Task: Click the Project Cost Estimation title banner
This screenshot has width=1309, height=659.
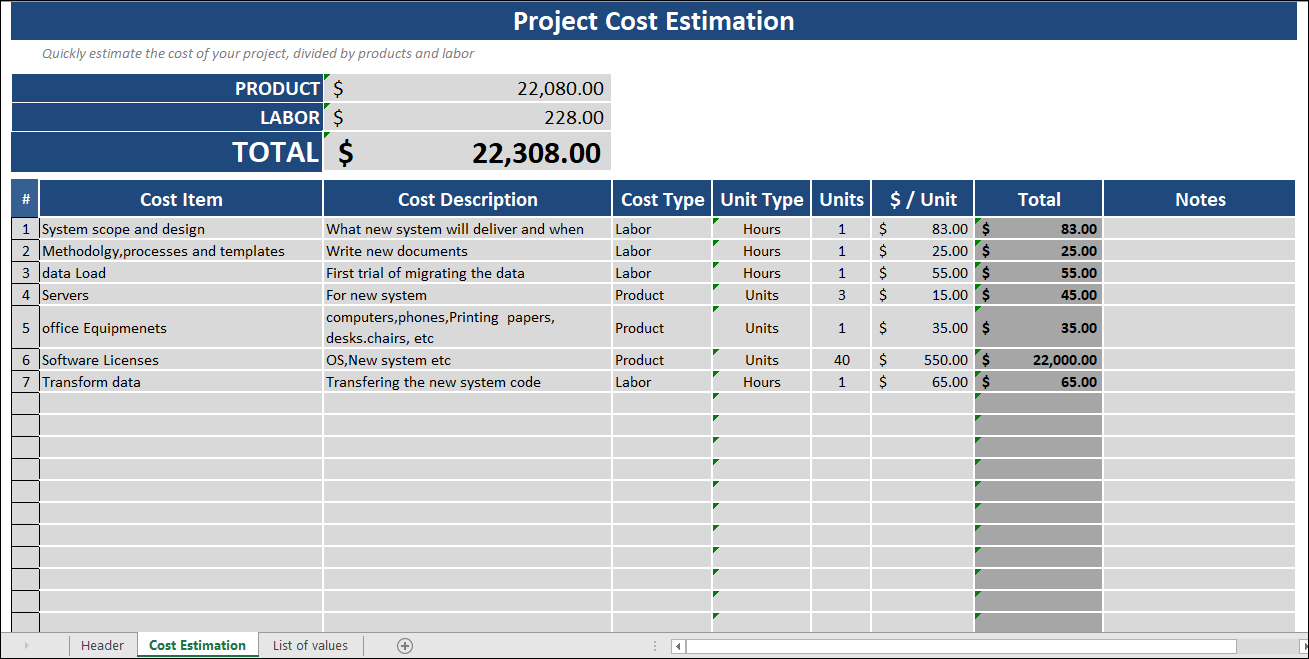Action: click(654, 20)
